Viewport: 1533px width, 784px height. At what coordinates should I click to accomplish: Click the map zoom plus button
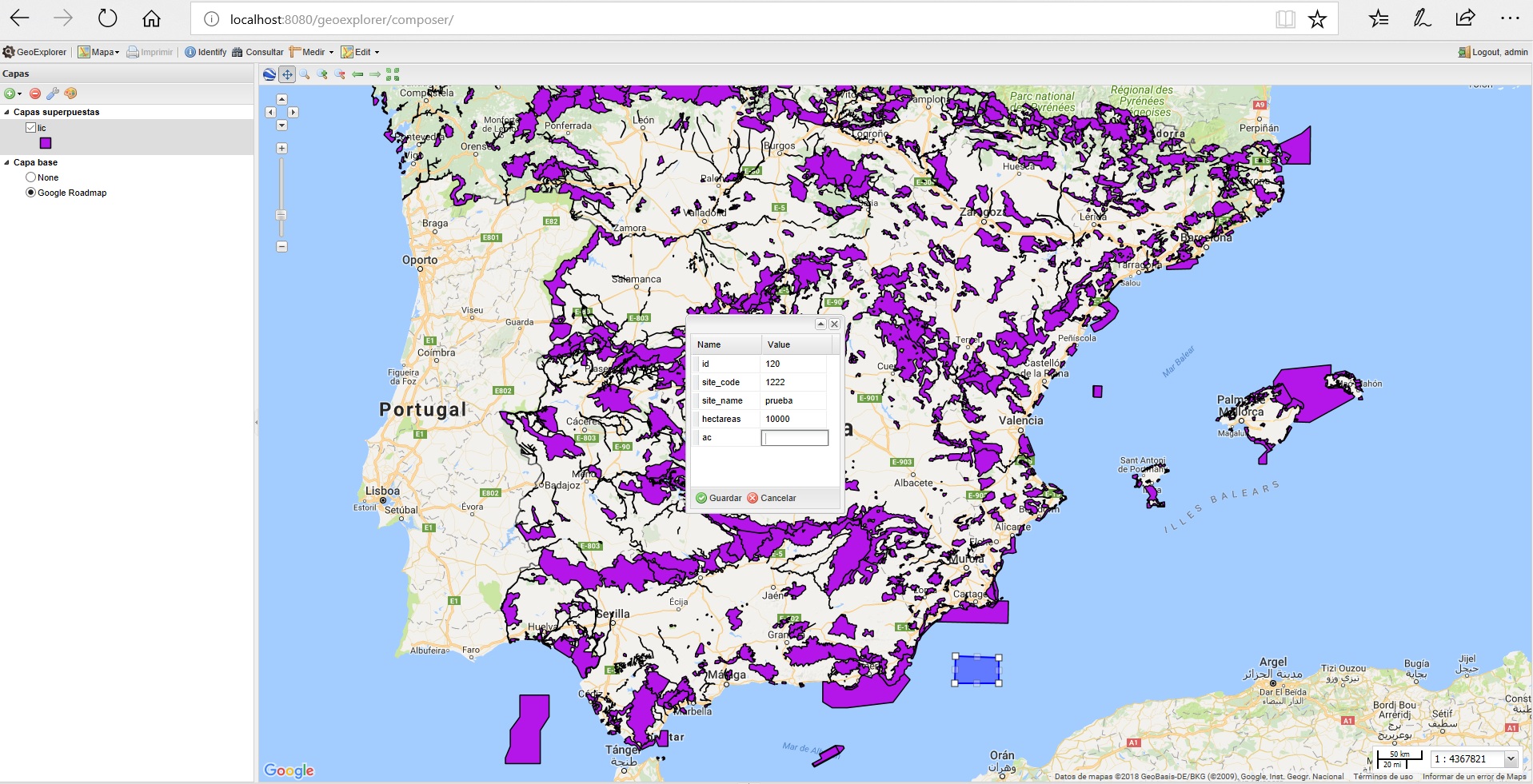pyautogui.click(x=281, y=148)
